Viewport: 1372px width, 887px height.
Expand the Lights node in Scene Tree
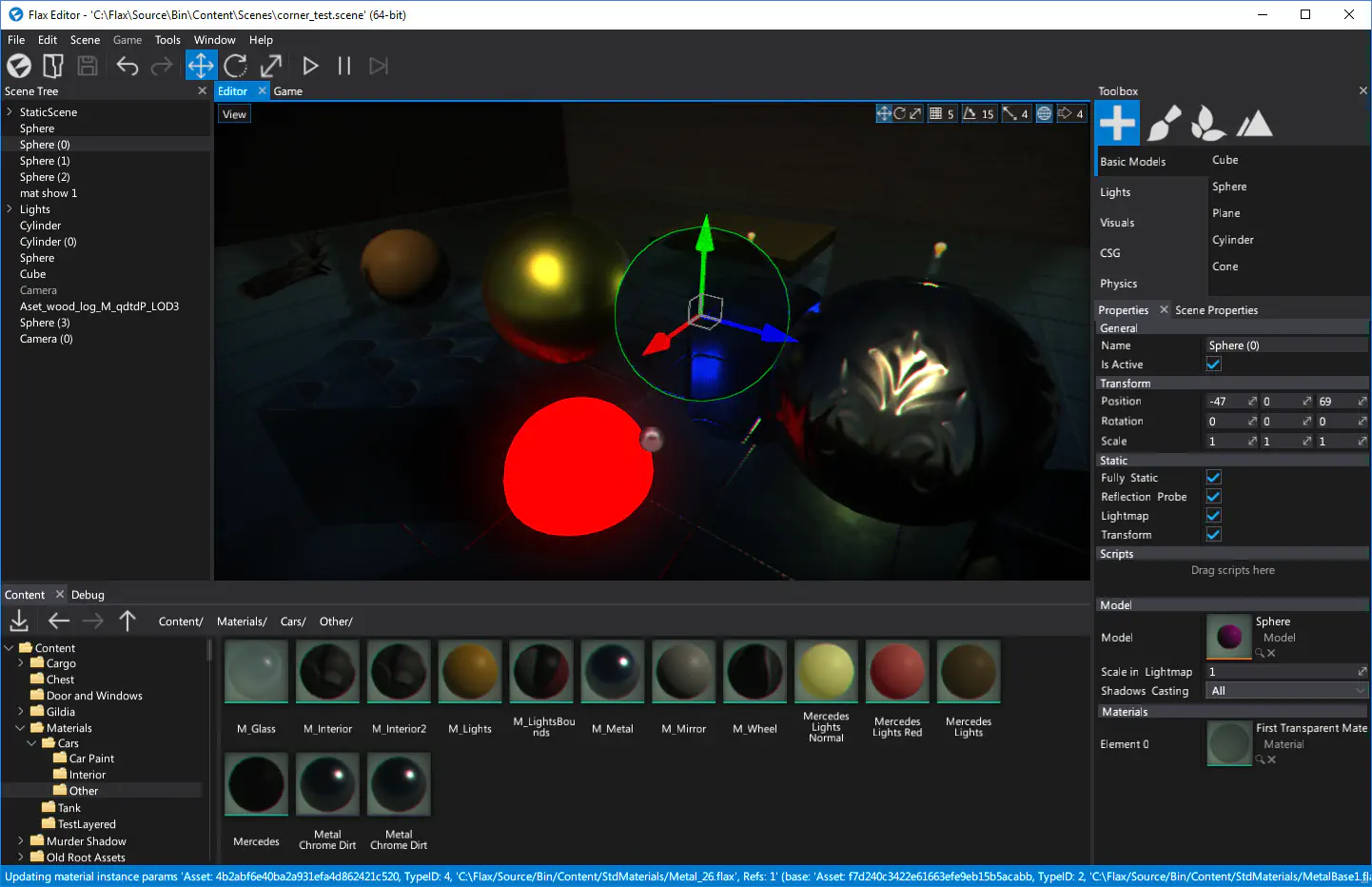[10, 209]
